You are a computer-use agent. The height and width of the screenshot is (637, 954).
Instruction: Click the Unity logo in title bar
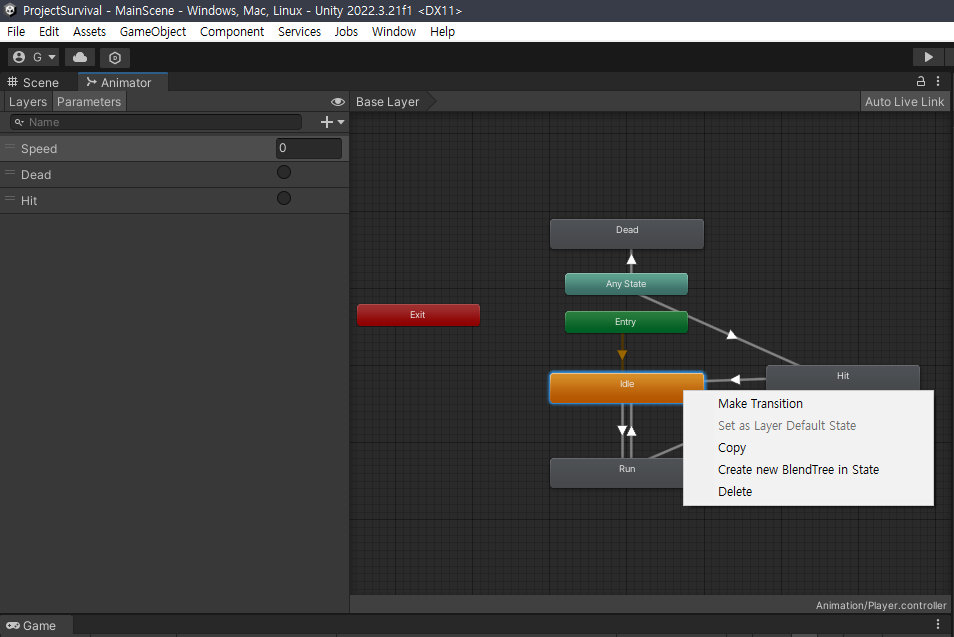click(x=10, y=10)
